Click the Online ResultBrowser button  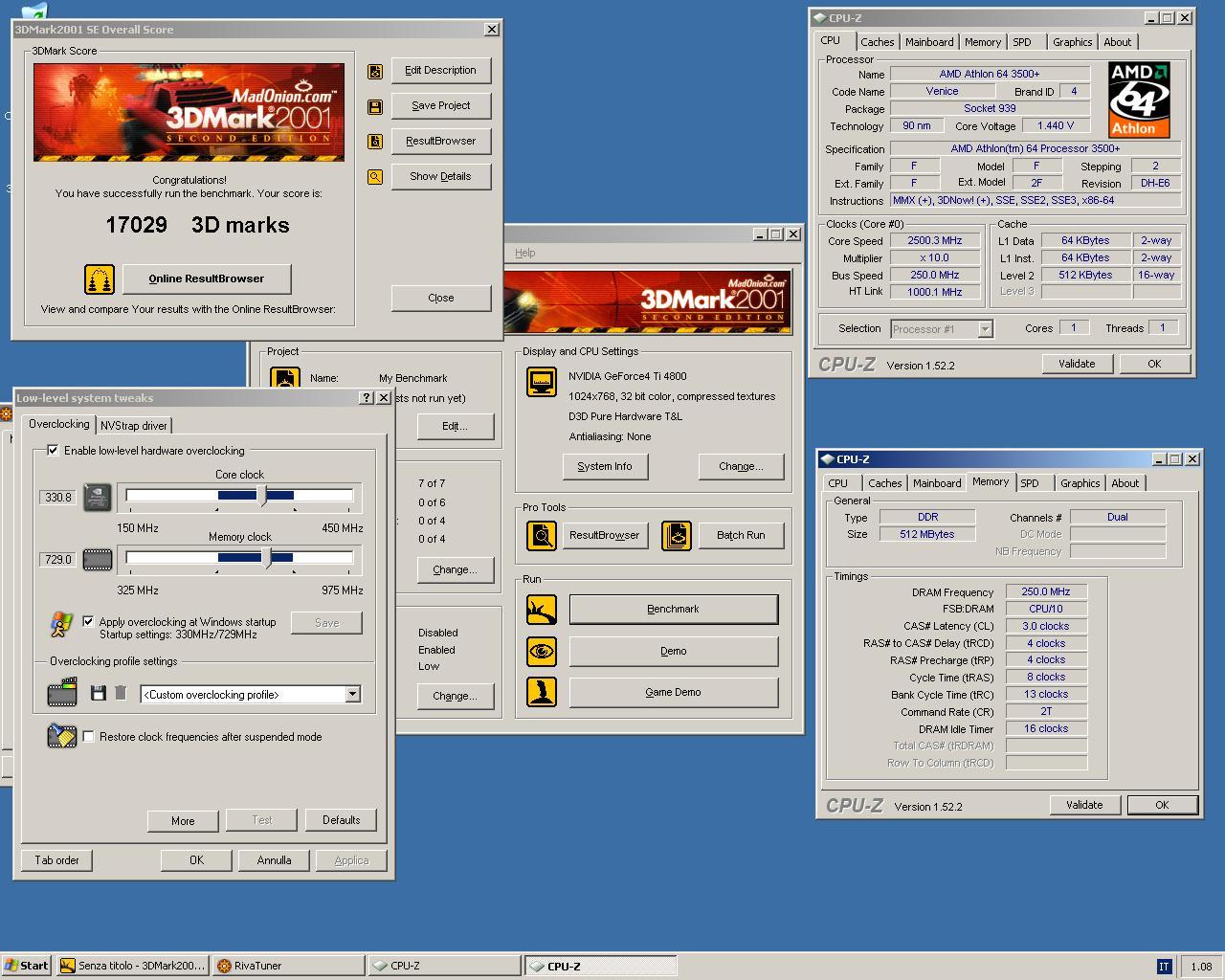pyautogui.click(x=207, y=278)
